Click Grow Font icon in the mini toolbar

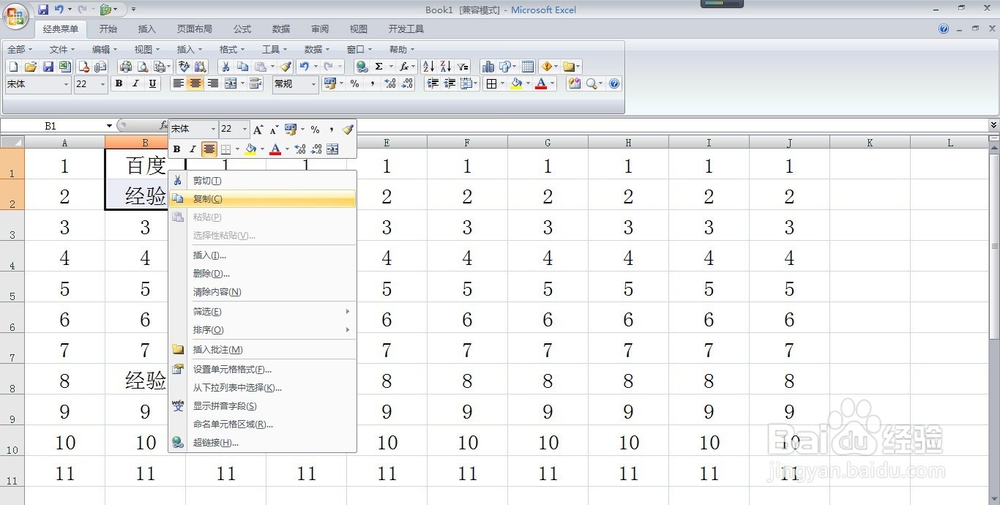pos(258,129)
